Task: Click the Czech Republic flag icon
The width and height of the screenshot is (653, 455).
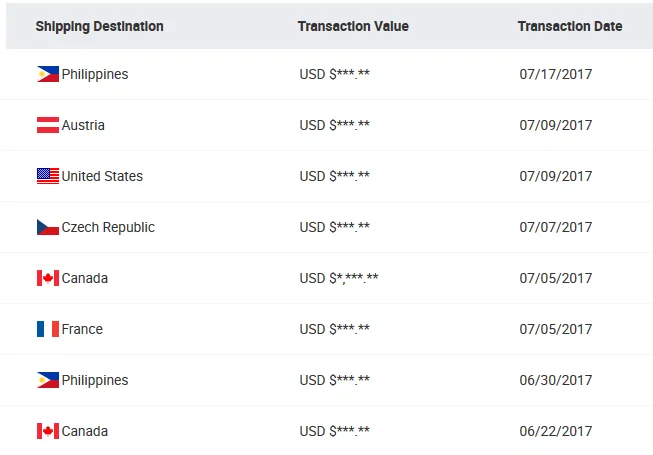Action: [x=47, y=227]
